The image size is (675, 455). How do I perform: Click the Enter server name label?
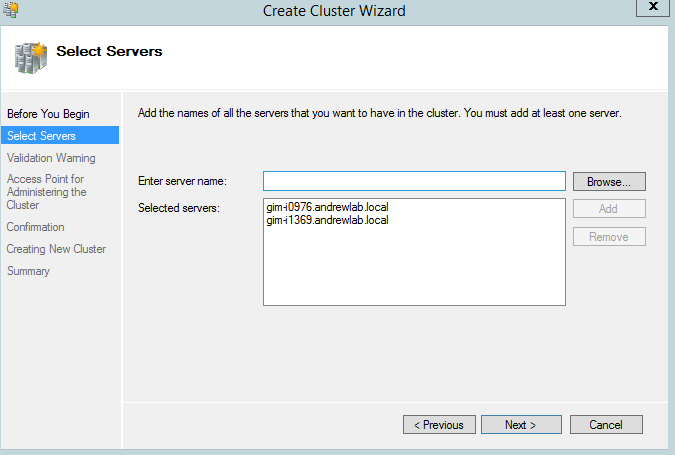point(182,181)
